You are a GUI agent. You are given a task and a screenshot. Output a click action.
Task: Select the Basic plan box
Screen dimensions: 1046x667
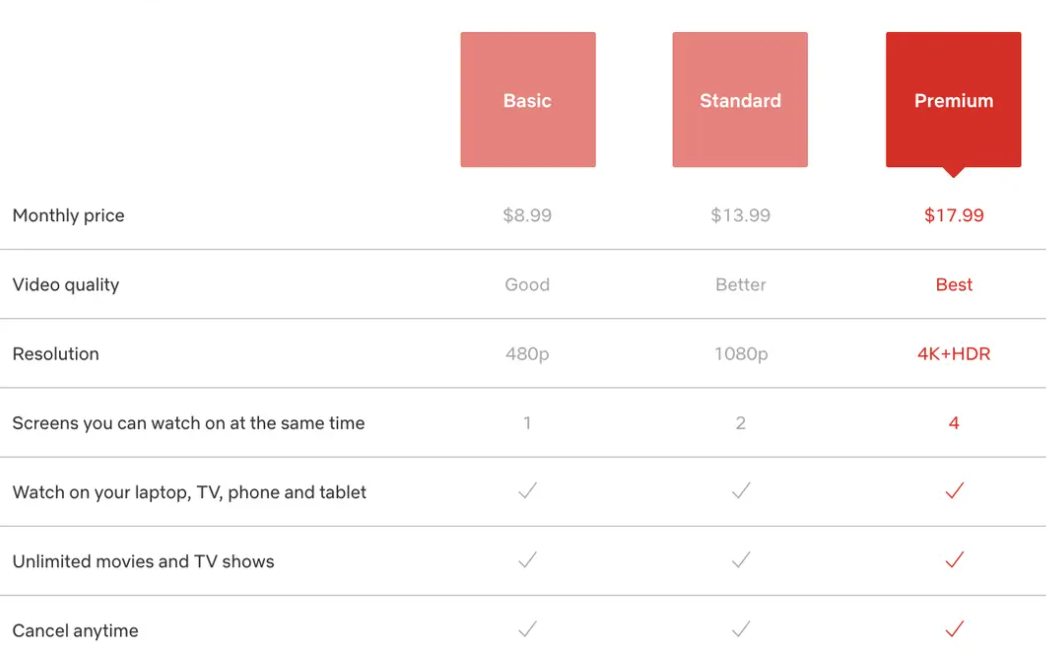[528, 100]
